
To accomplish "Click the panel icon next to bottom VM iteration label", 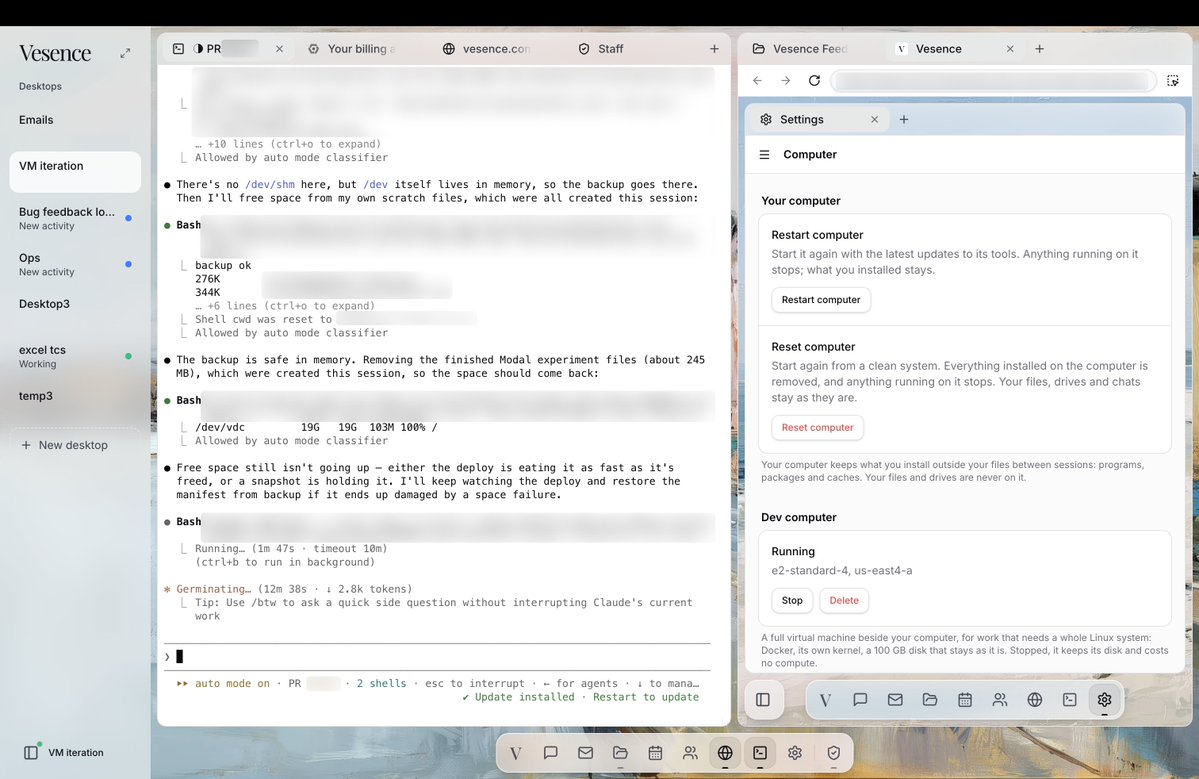I will click(x=31, y=752).
